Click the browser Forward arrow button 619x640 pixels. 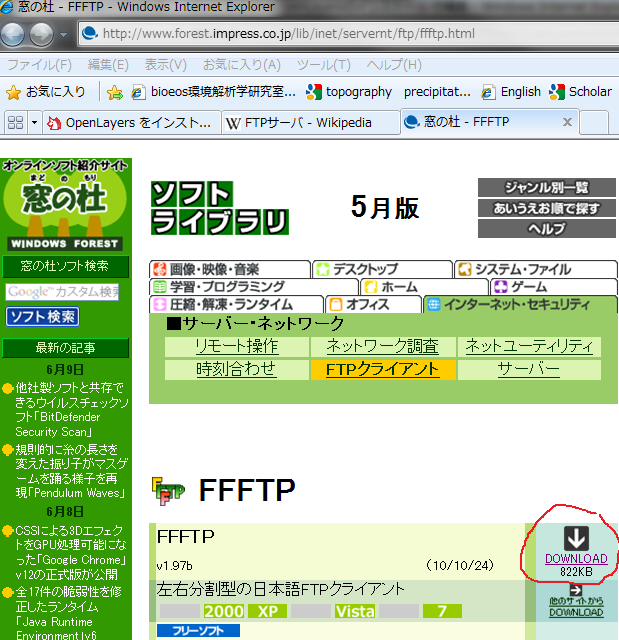(x=42, y=34)
